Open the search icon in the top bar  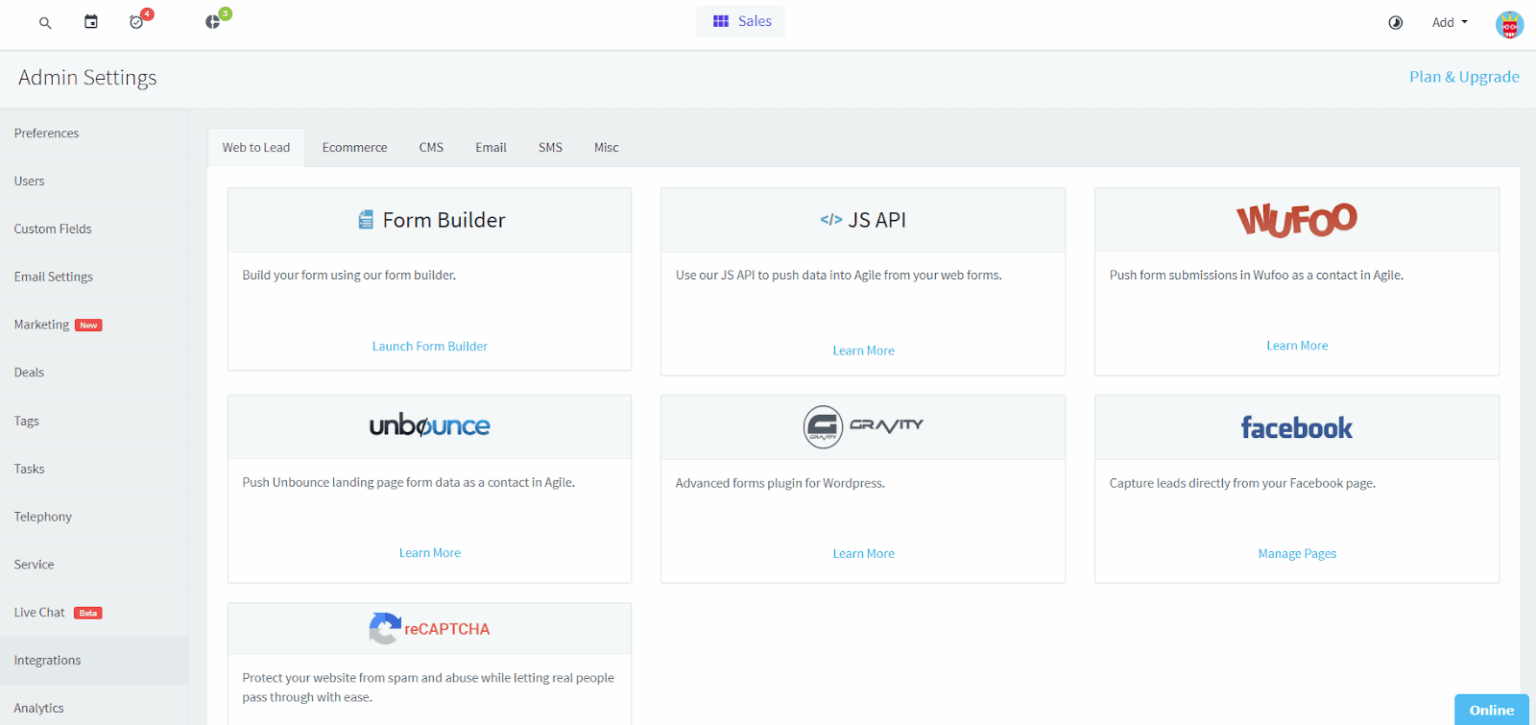click(x=45, y=22)
